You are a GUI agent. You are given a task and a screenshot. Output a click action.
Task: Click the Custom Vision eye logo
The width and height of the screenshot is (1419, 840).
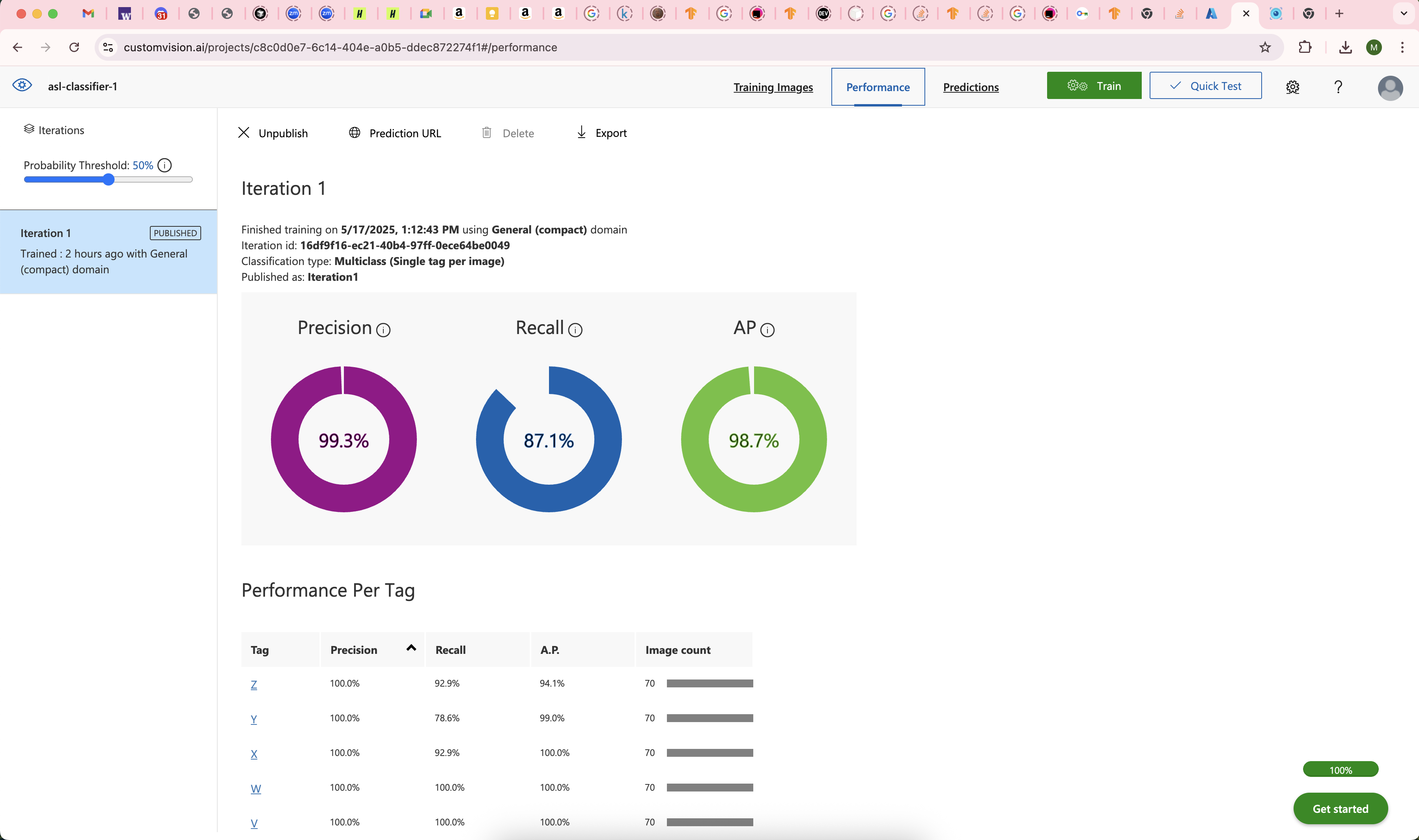tap(22, 86)
